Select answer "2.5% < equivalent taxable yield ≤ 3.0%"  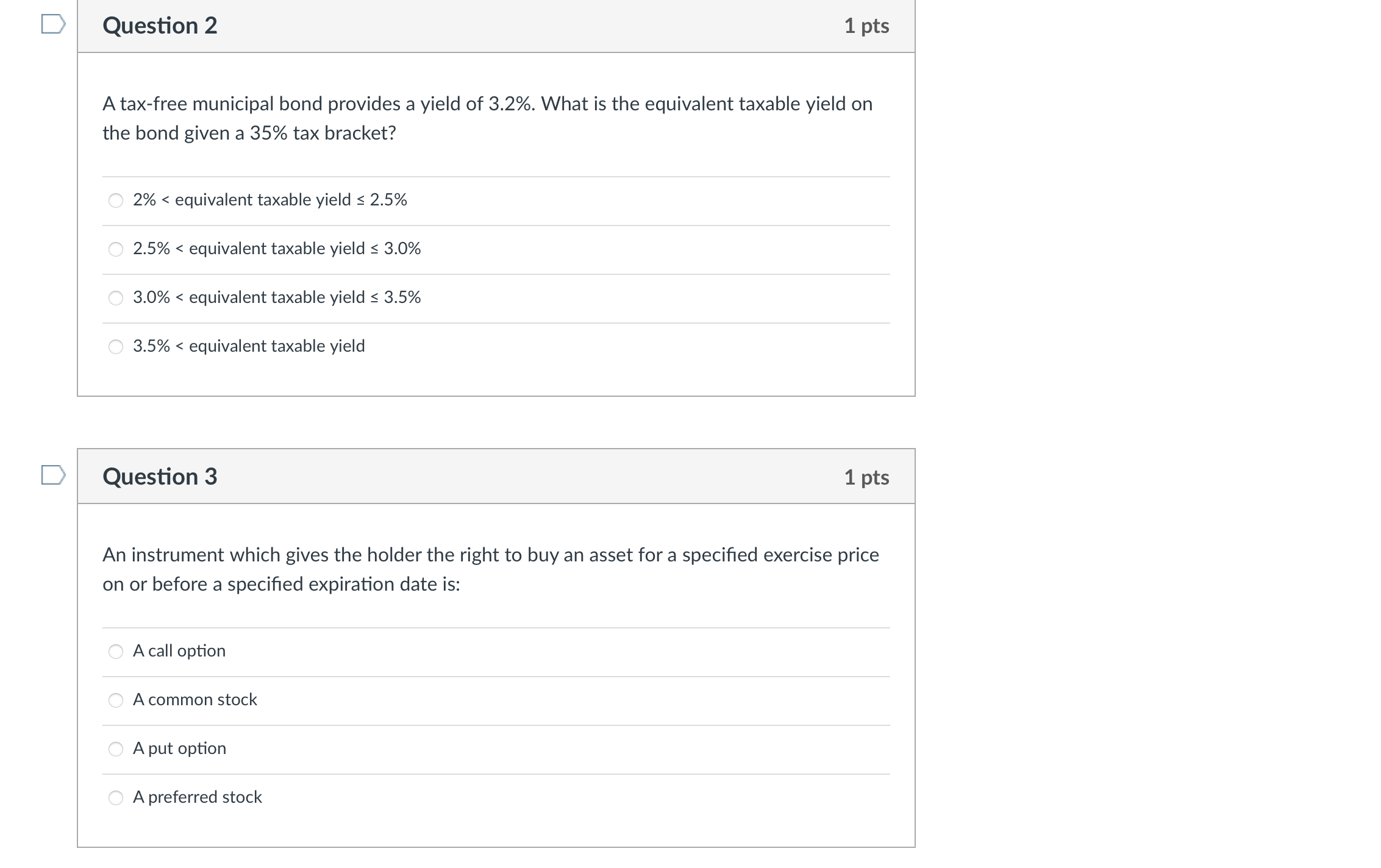click(x=116, y=249)
